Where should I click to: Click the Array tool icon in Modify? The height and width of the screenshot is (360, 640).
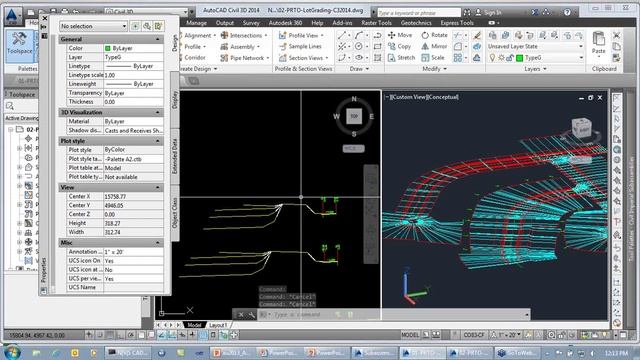(x=458, y=58)
